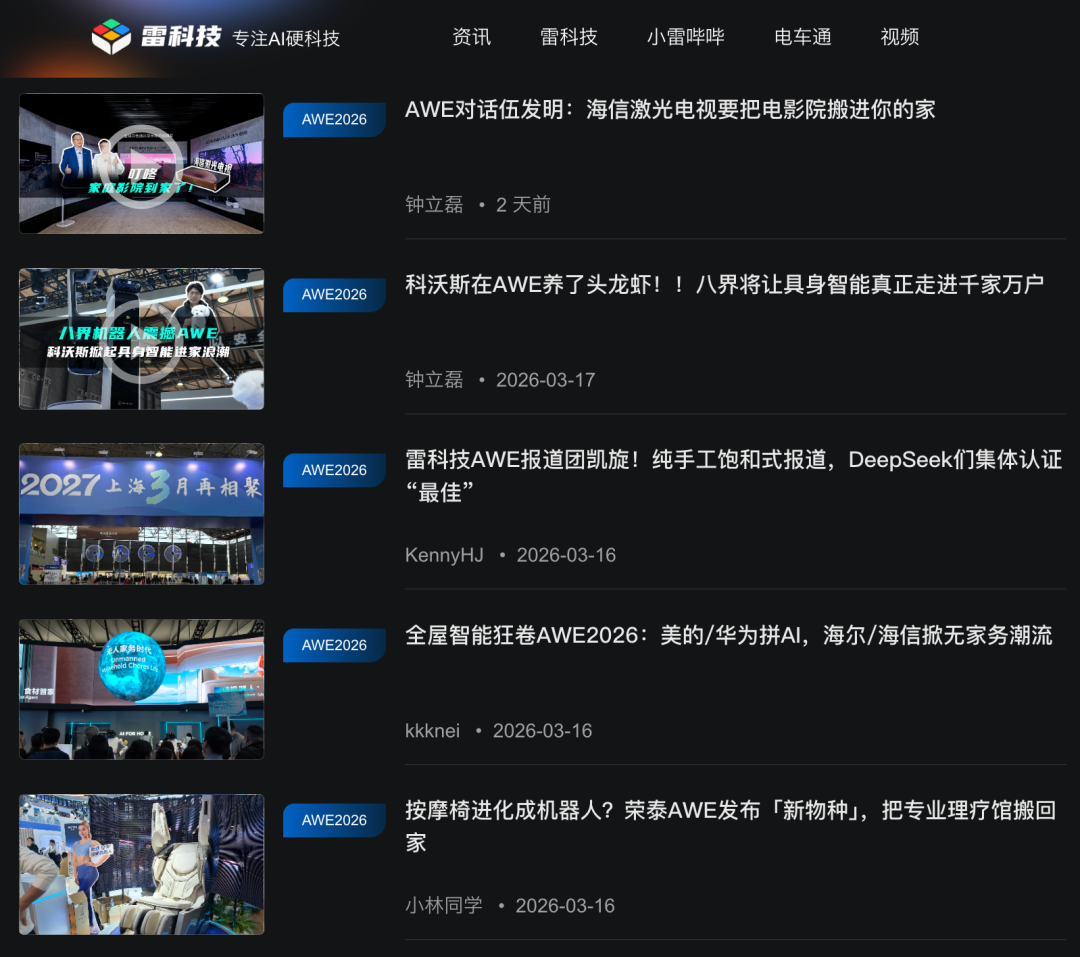The width and height of the screenshot is (1080, 957).
Task: Click the 雷科技 cube logo icon
Action: [x=111, y=37]
